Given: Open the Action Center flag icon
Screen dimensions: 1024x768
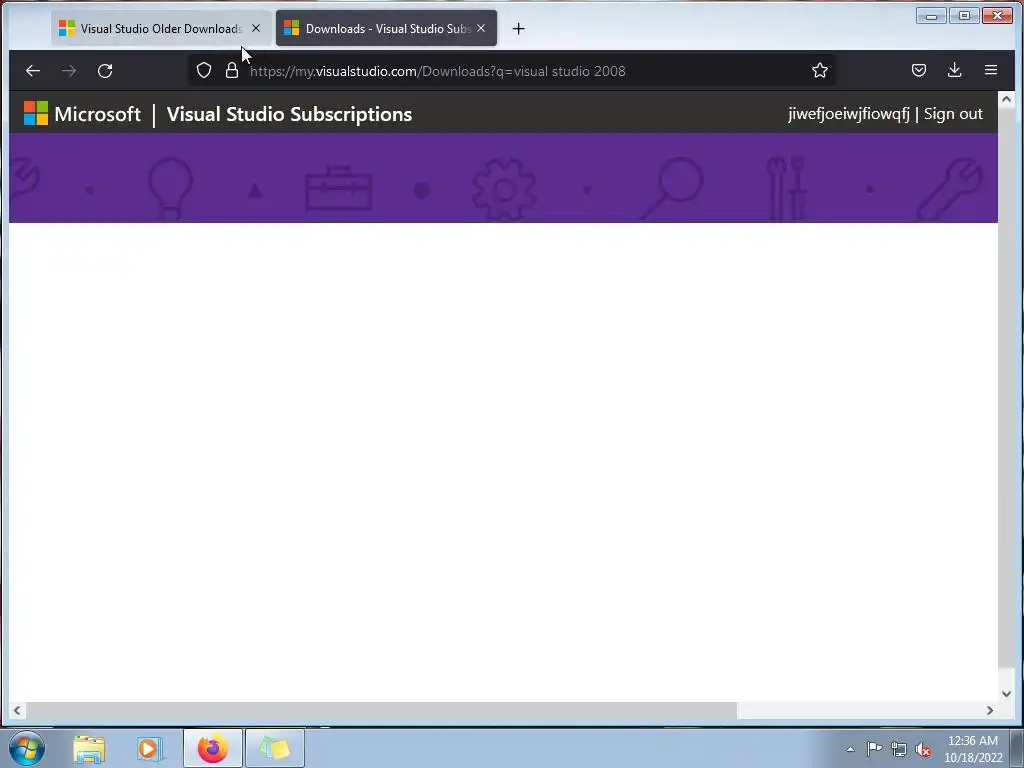Looking at the screenshot, I should tap(874, 749).
